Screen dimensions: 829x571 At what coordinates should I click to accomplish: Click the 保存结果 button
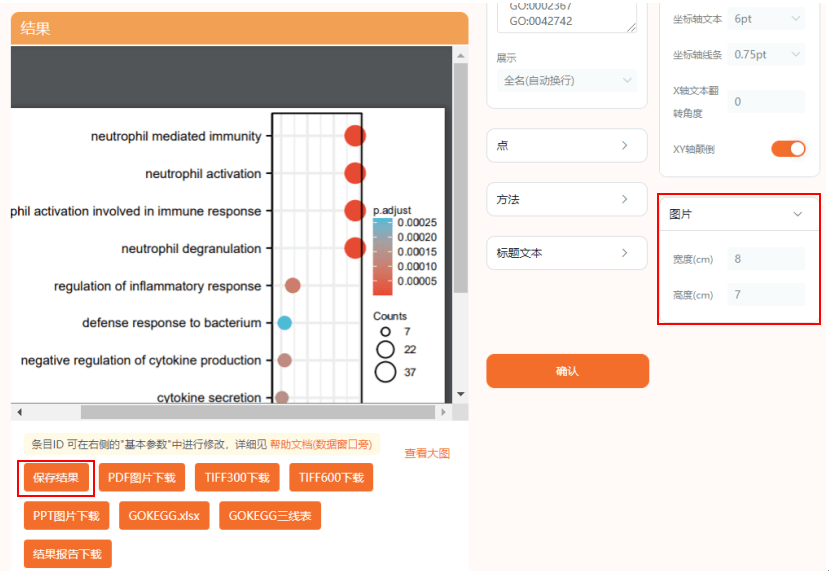[x=56, y=478]
